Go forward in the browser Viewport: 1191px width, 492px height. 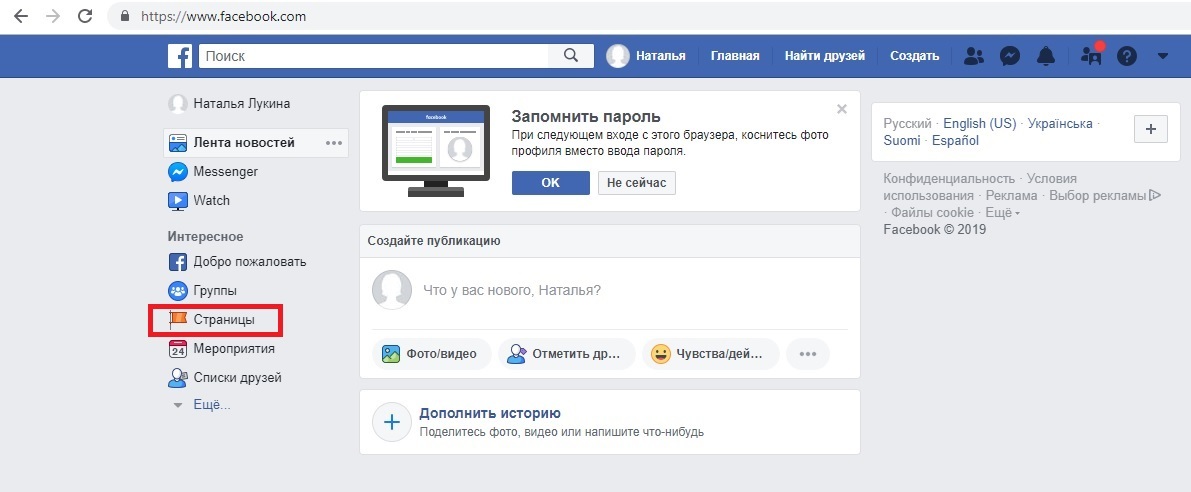tap(52, 16)
